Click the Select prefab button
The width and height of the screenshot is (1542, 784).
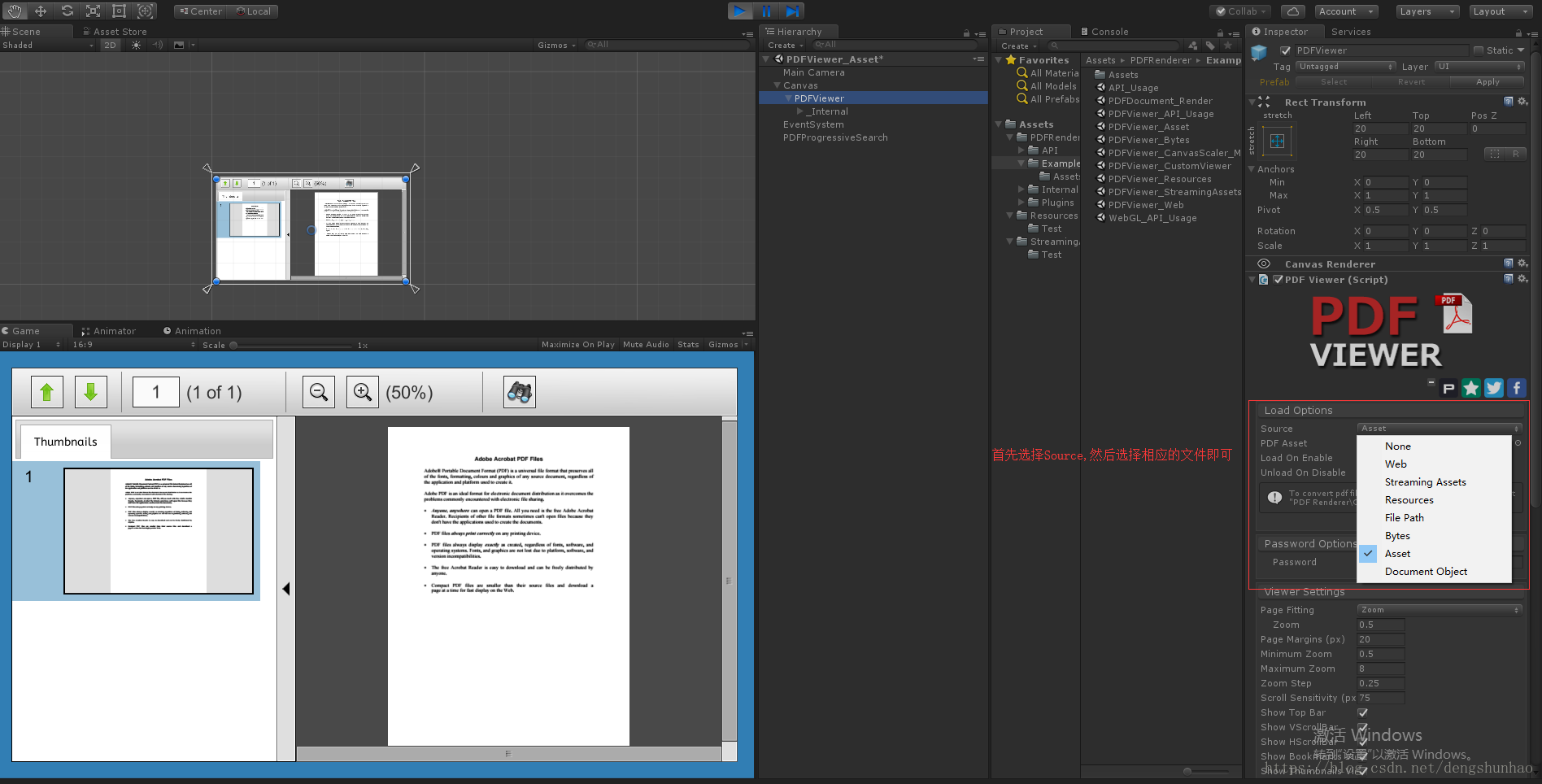(1333, 81)
